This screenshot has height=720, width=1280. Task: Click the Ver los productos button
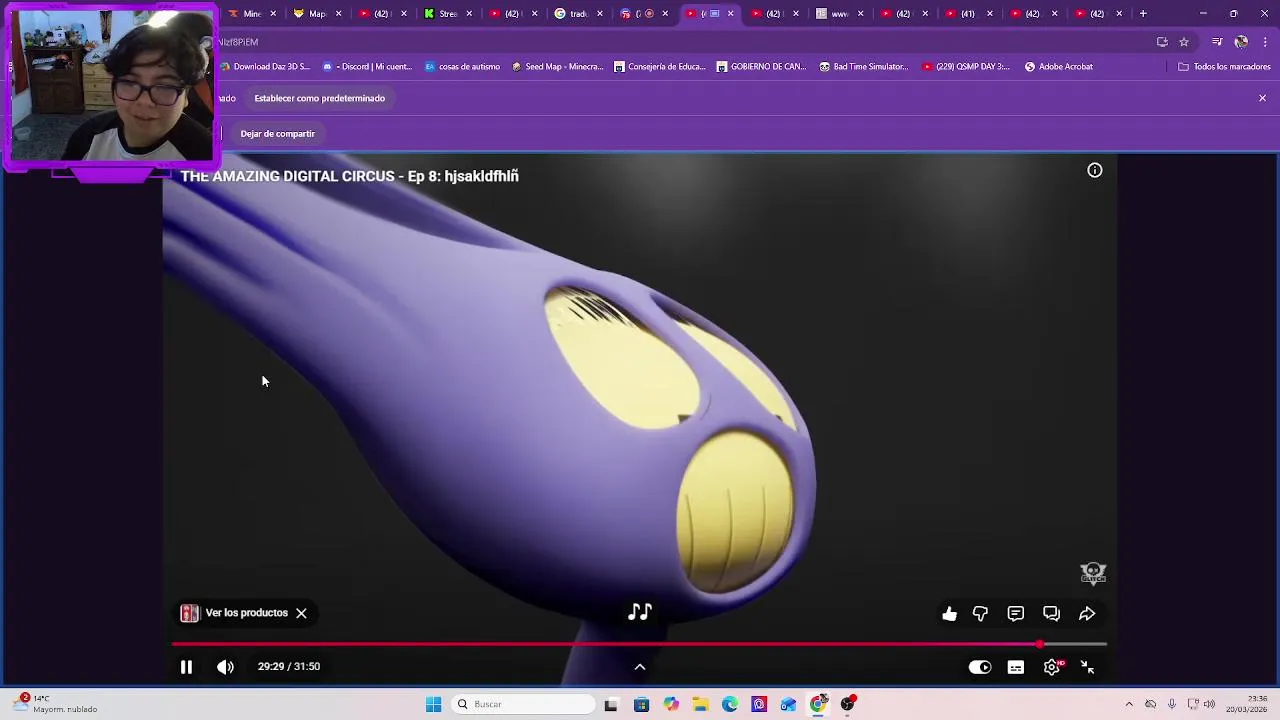(x=235, y=613)
